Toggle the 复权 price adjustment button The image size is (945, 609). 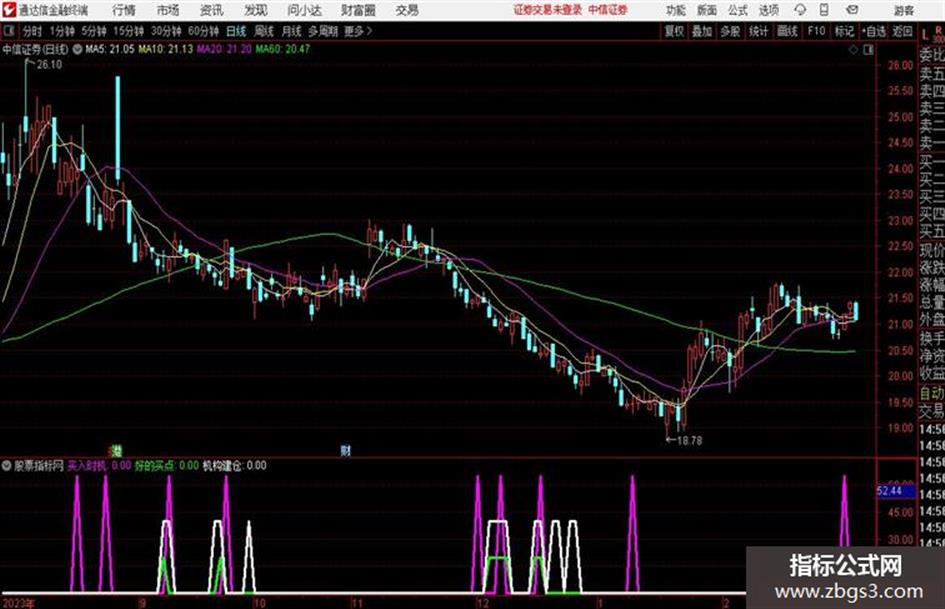[674, 31]
